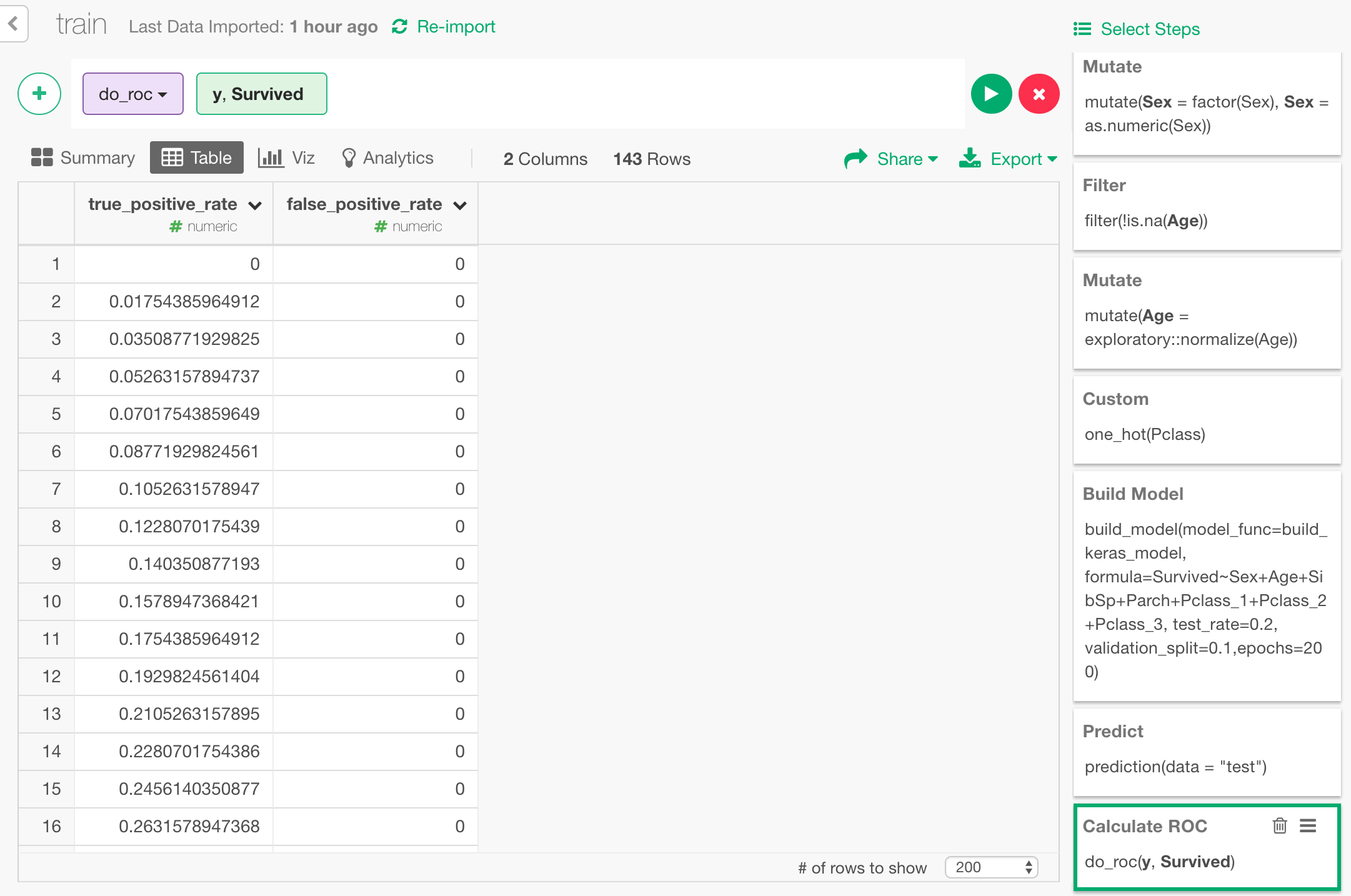
Task: Add a new step with the plus button
Action: 39,94
